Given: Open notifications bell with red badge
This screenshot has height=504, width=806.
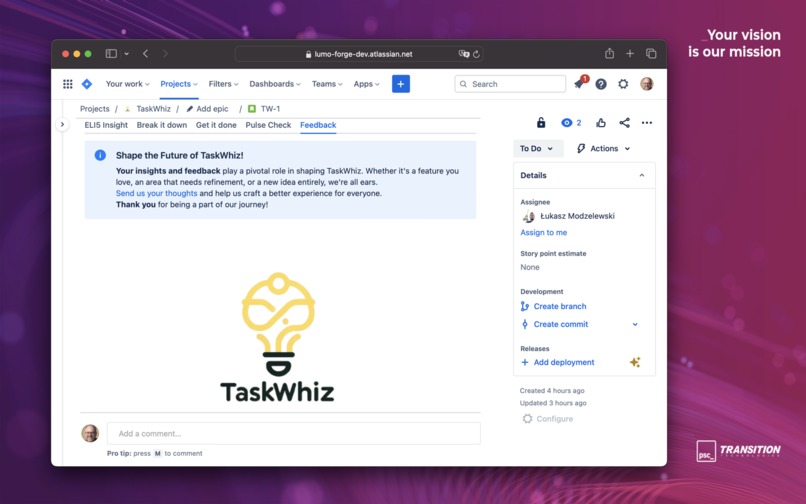Looking at the screenshot, I should click(580, 83).
